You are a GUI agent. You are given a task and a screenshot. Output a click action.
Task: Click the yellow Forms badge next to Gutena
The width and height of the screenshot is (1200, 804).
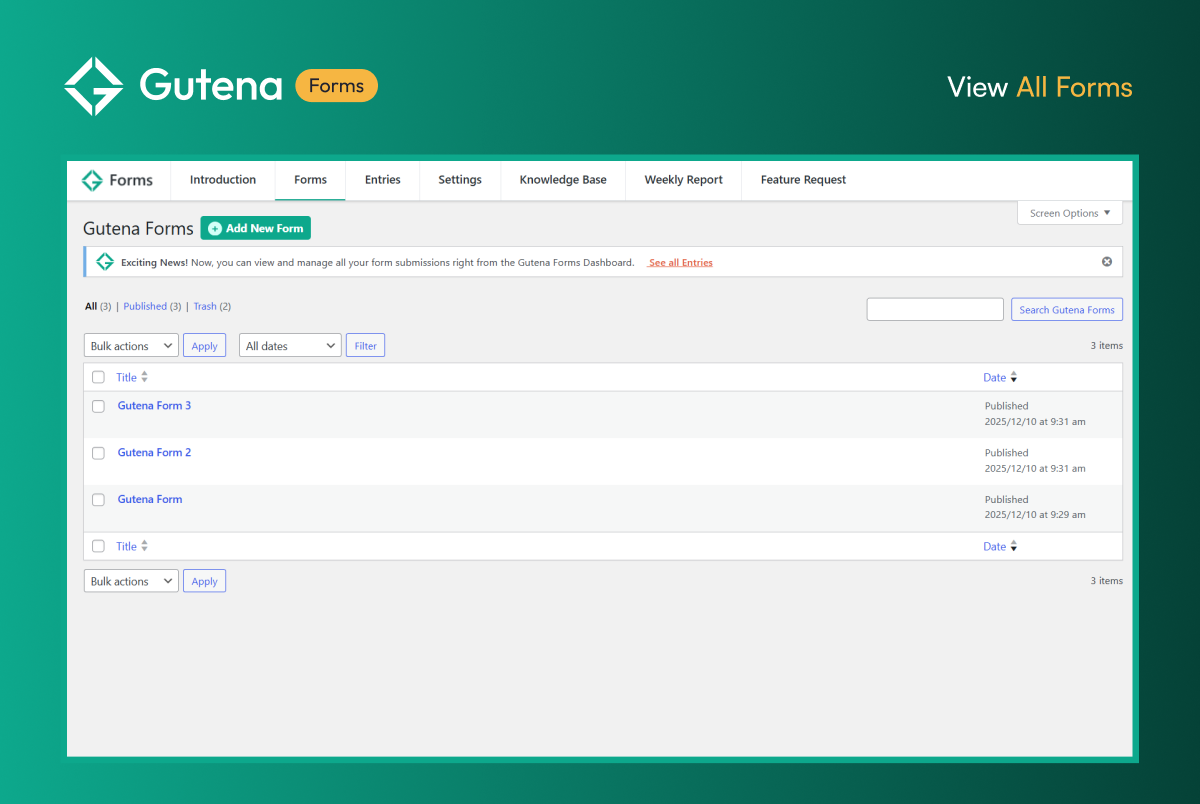(336, 86)
